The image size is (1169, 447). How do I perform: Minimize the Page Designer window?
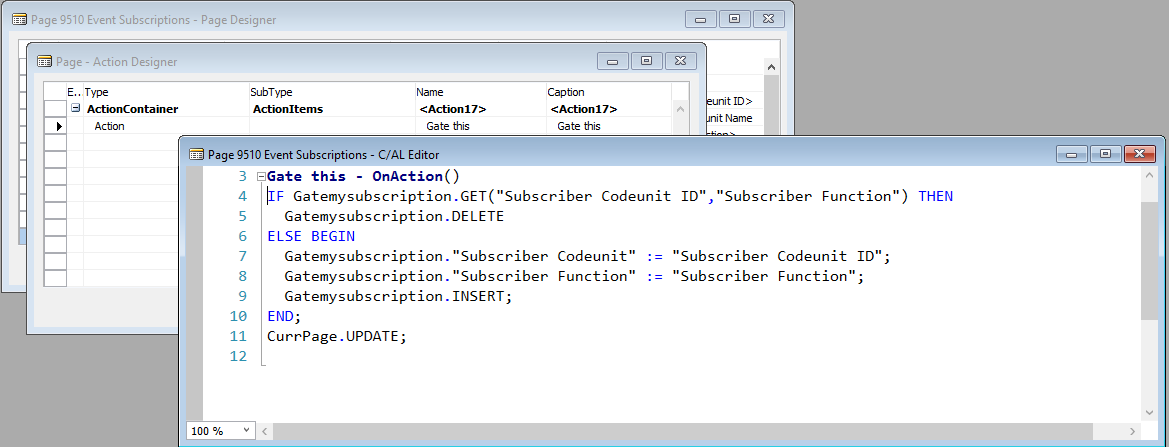click(702, 19)
